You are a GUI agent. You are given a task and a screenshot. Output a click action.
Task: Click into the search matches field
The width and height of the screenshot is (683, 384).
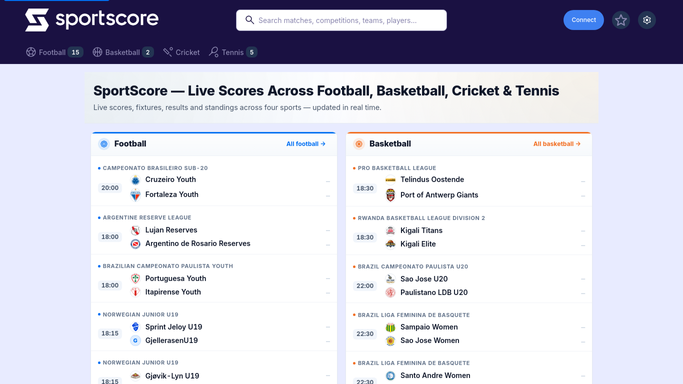[x=342, y=20]
